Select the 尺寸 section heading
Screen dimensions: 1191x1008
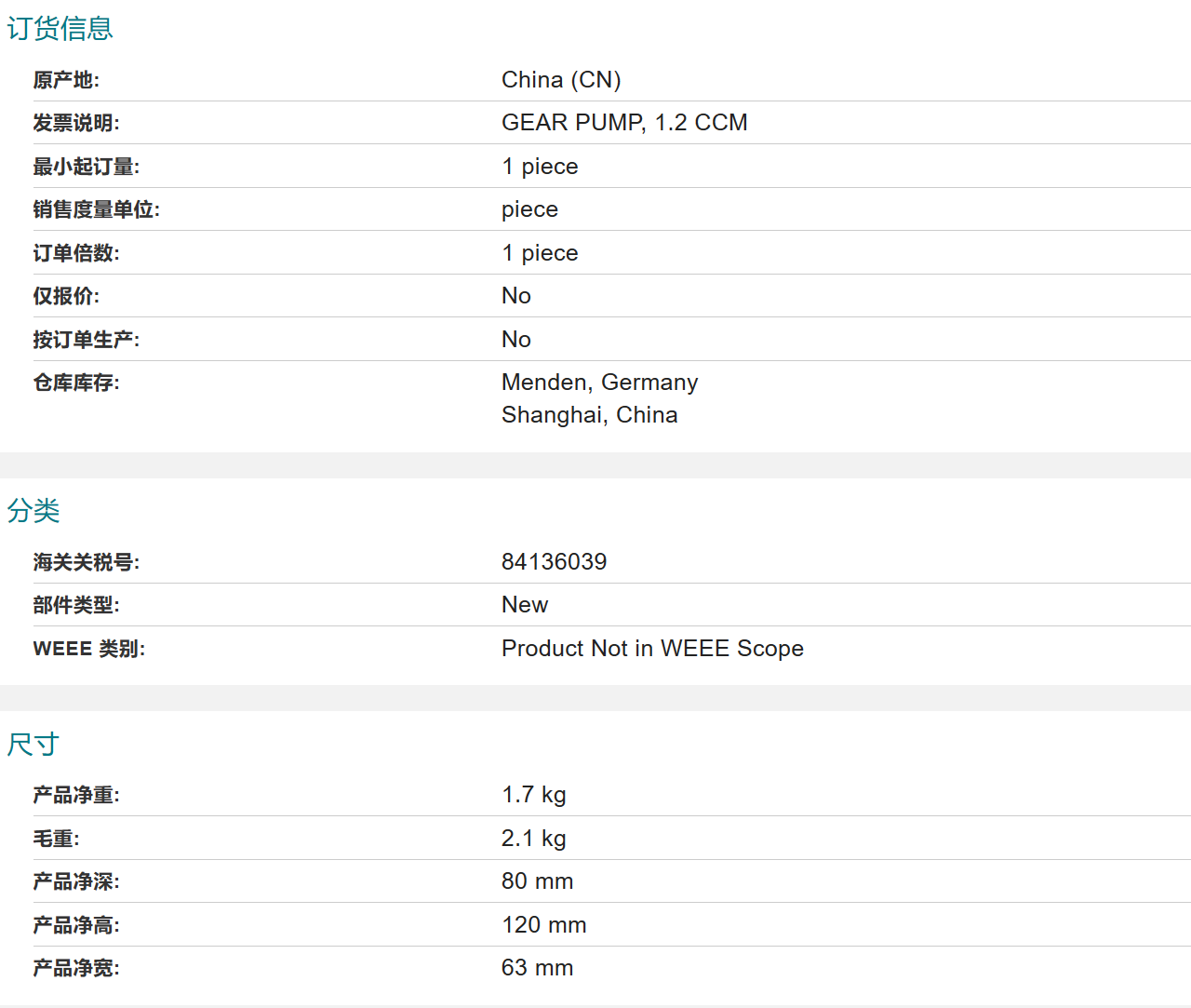pyautogui.click(x=33, y=745)
